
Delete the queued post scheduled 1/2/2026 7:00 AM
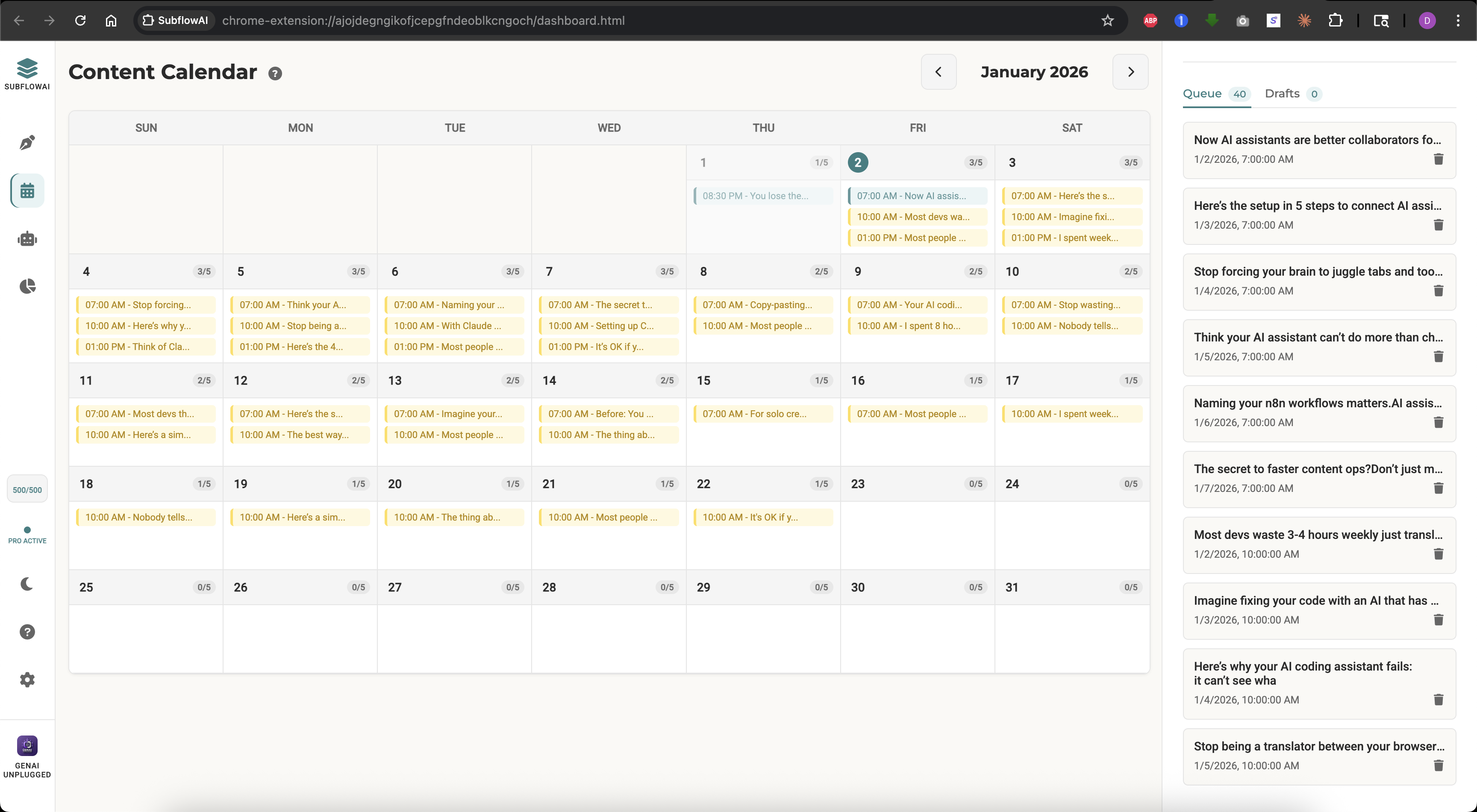click(x=1439, y=159)
